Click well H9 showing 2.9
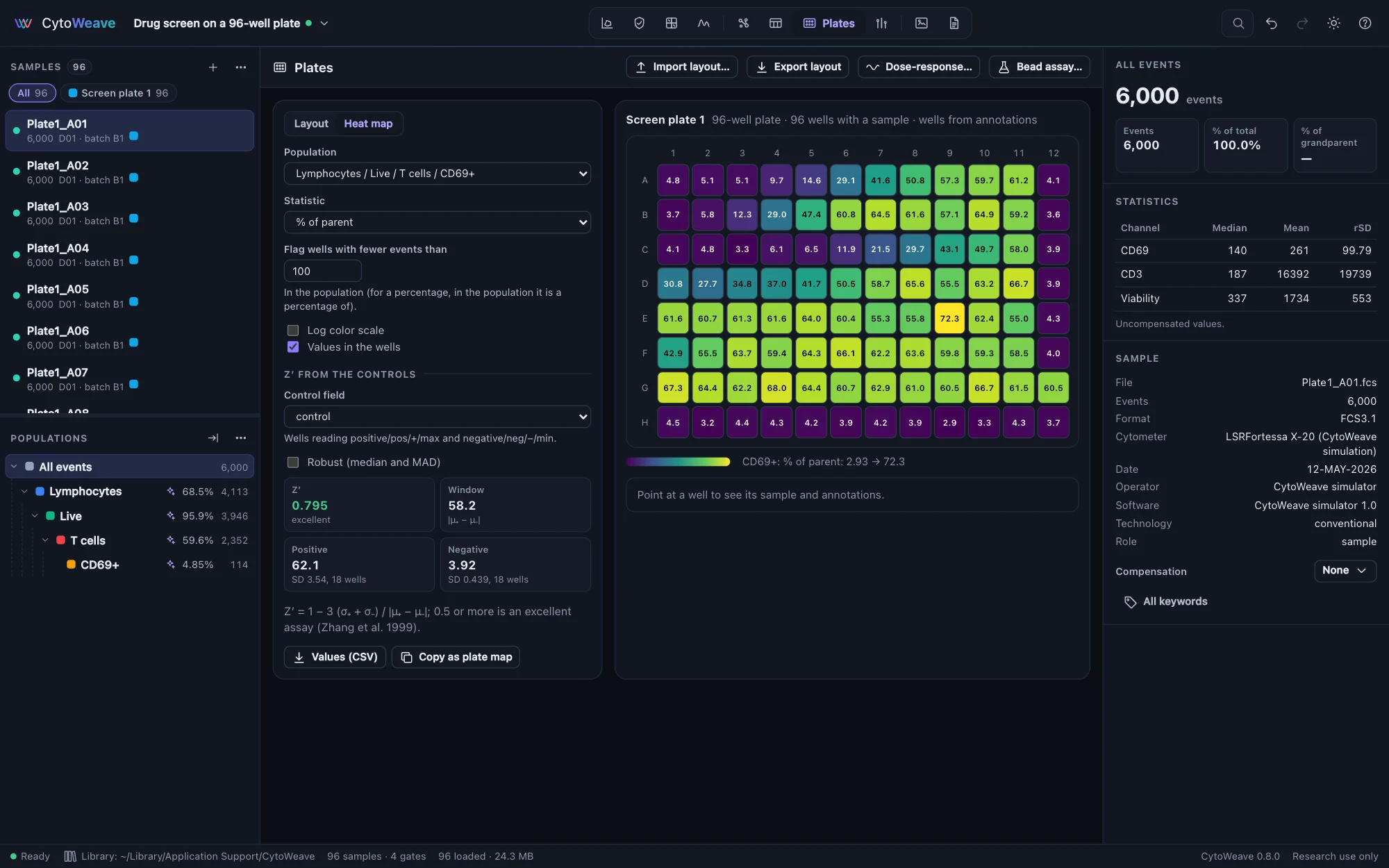The width and height of the screenshot is (1389, 868). (x=949, y=423)
